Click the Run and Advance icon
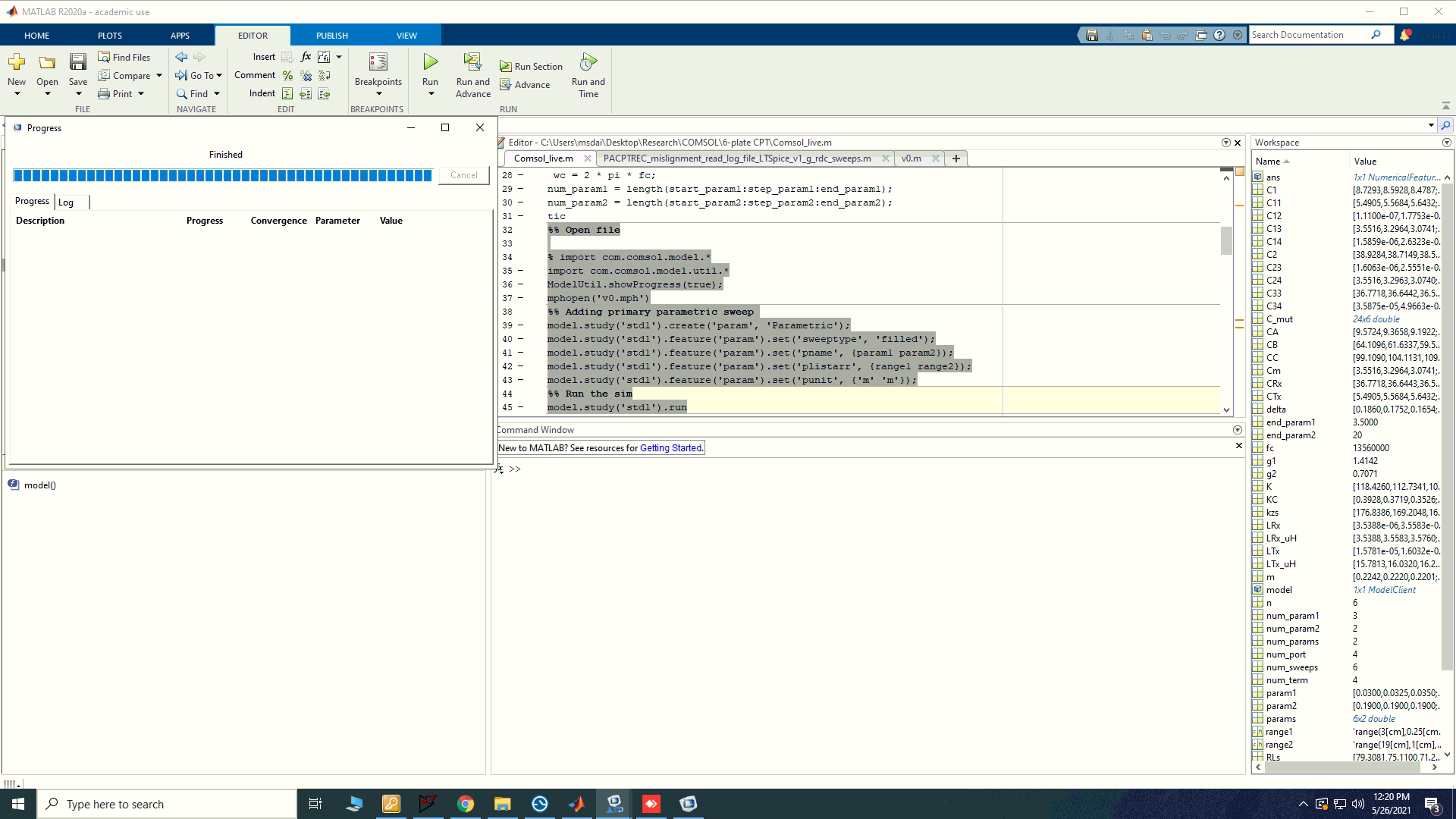1456x819 pixels. coord(472,61)
